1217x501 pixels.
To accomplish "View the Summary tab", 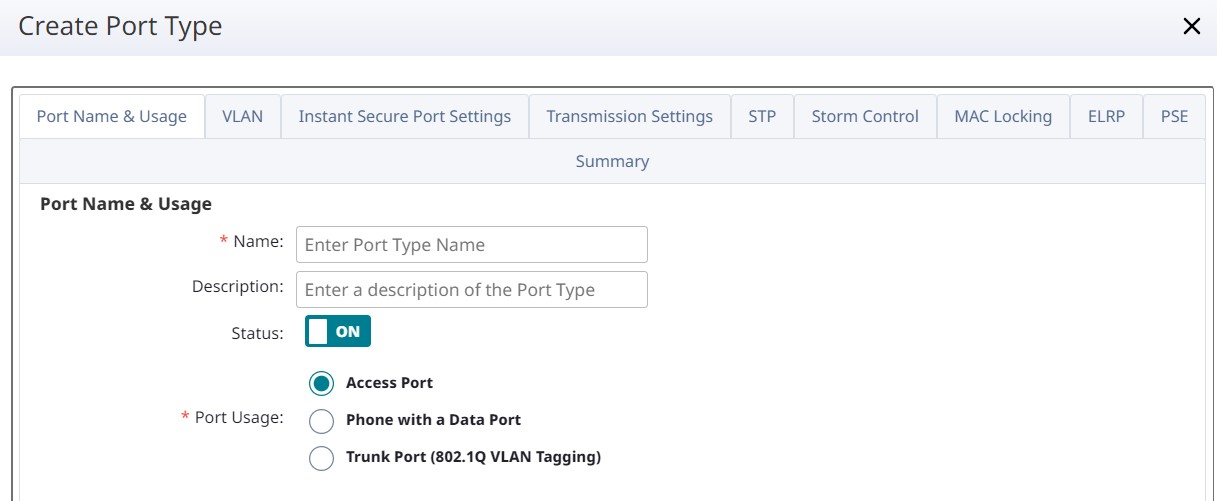I will 612,161.
